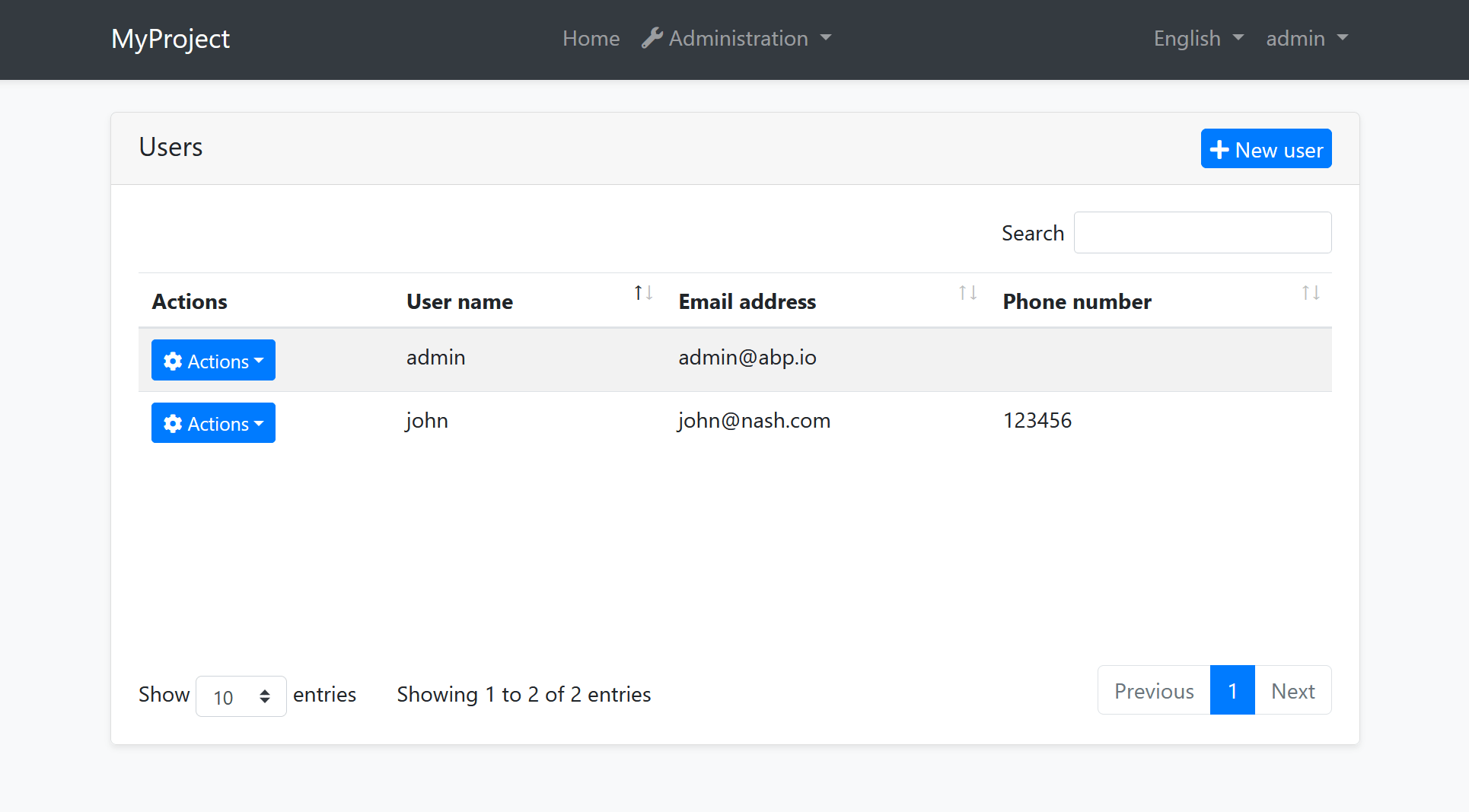Expand the admin account dropdown

point(1306,38)
